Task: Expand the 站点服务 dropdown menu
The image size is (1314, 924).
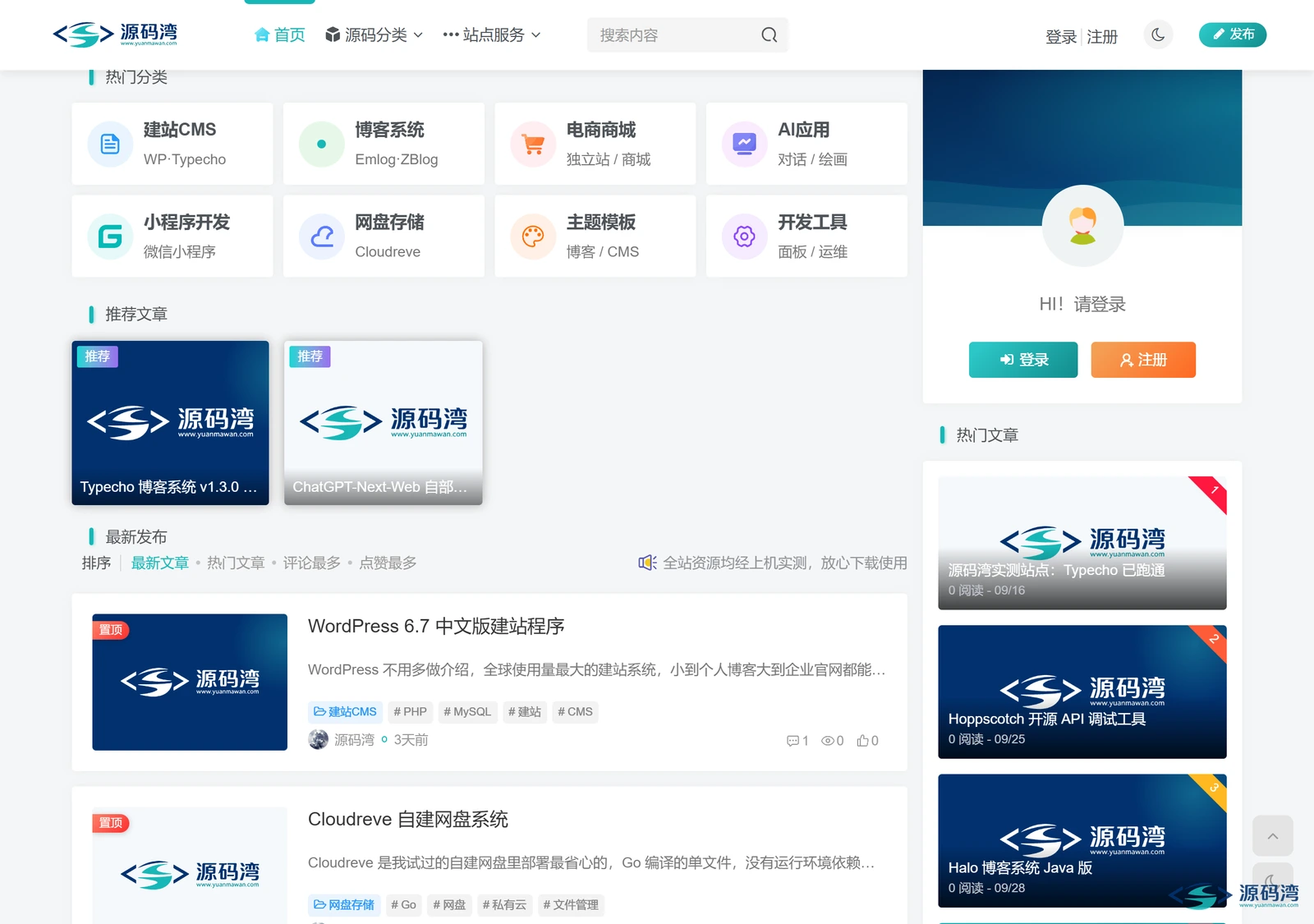Action: click(492, 34)
